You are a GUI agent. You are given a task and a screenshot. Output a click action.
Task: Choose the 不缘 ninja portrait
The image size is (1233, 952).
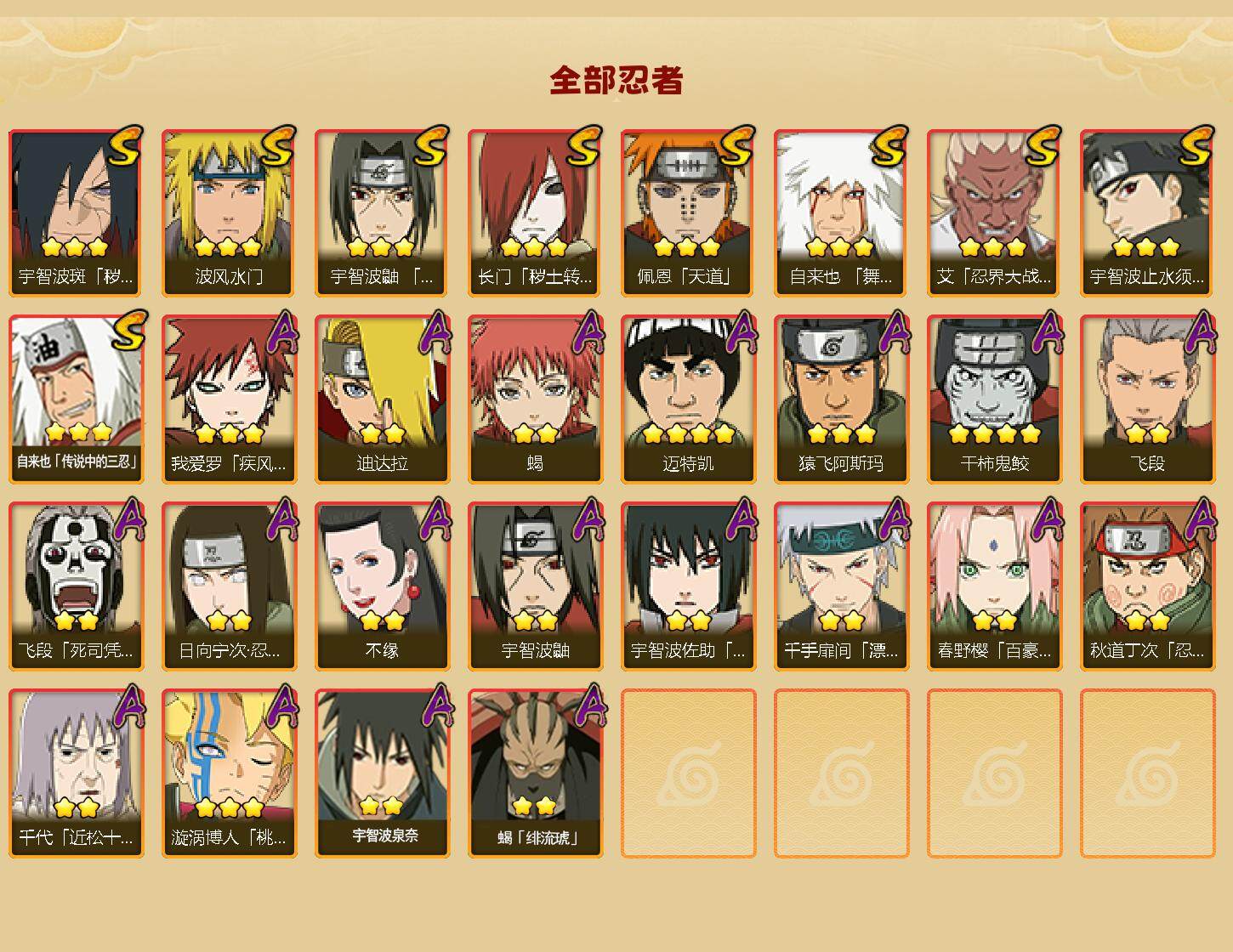point(383,586)
